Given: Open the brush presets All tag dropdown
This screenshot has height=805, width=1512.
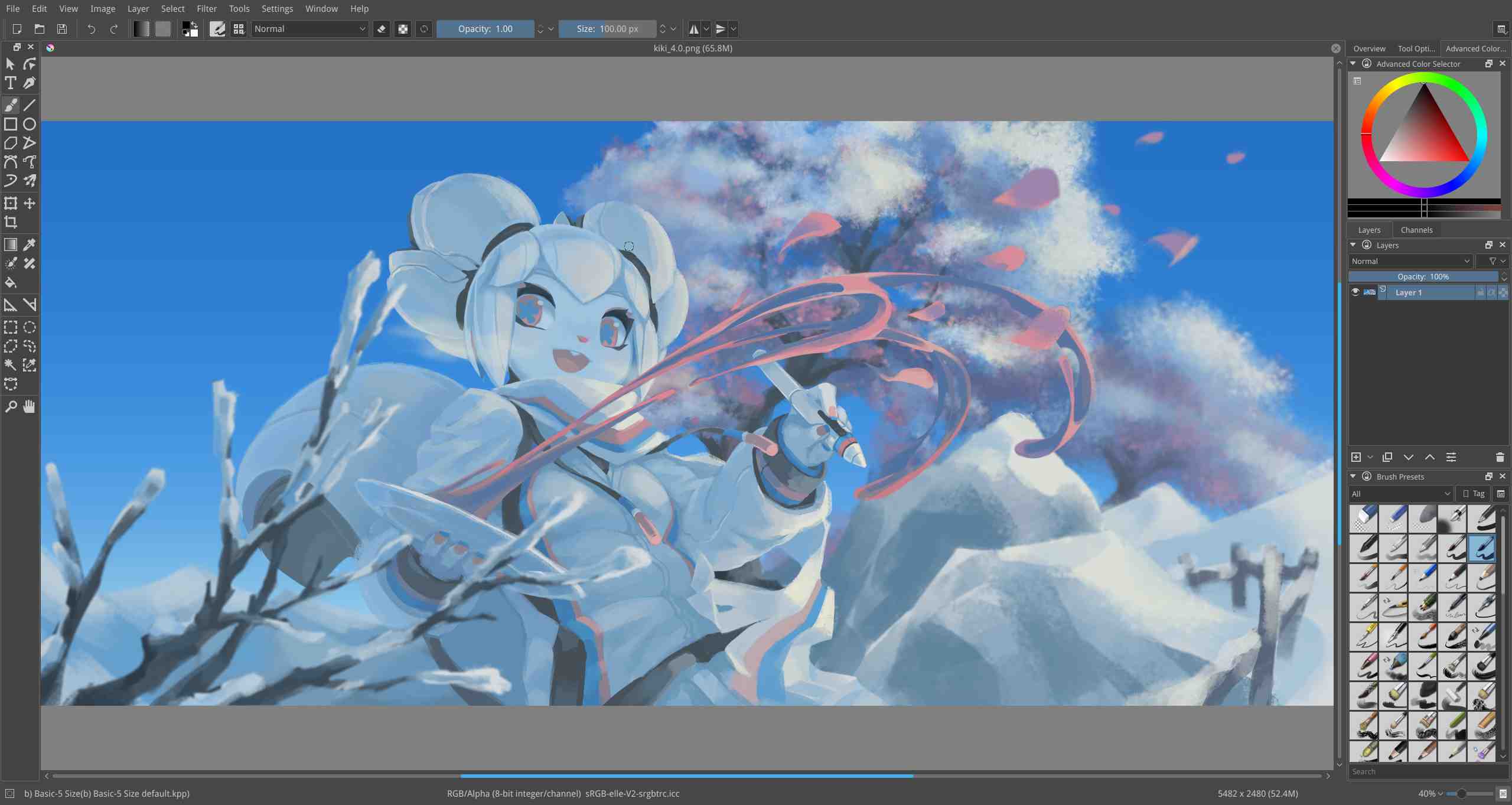Looking at the screenshot, I should (x=1401, y=494).
